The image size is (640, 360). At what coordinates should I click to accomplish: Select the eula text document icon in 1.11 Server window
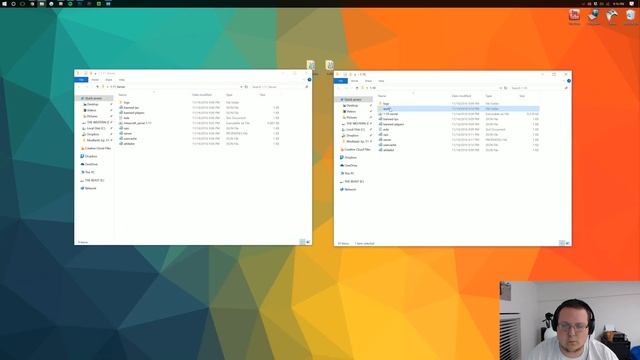click(x=121, y=118)
